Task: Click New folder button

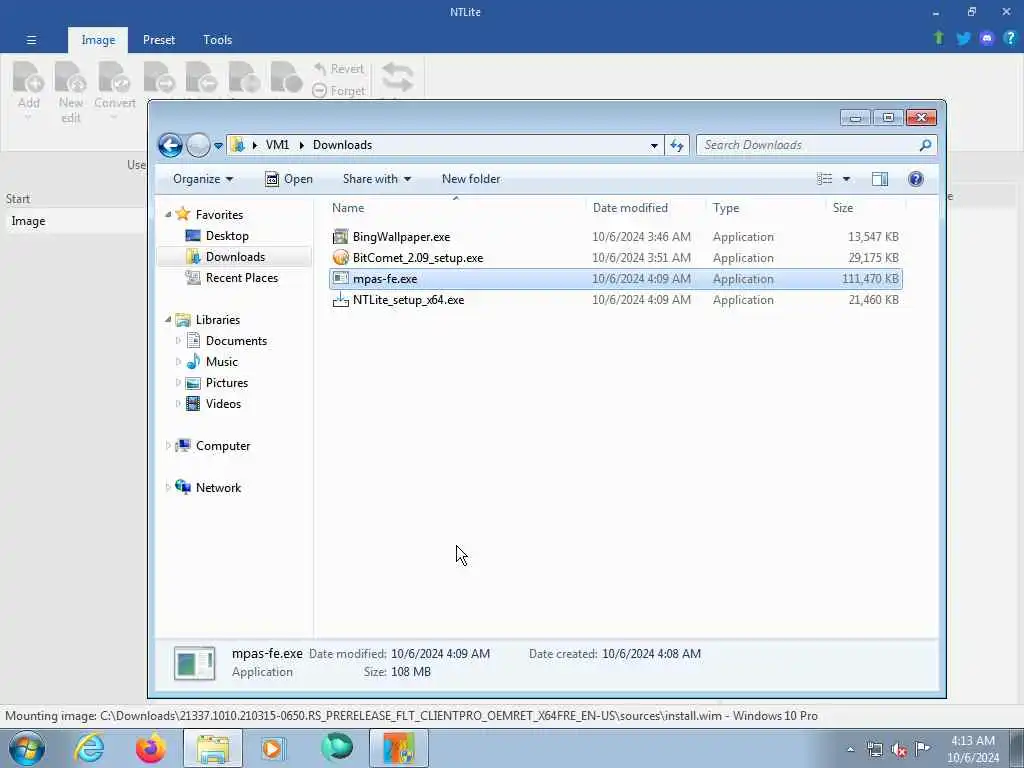Action: (471, 179)
